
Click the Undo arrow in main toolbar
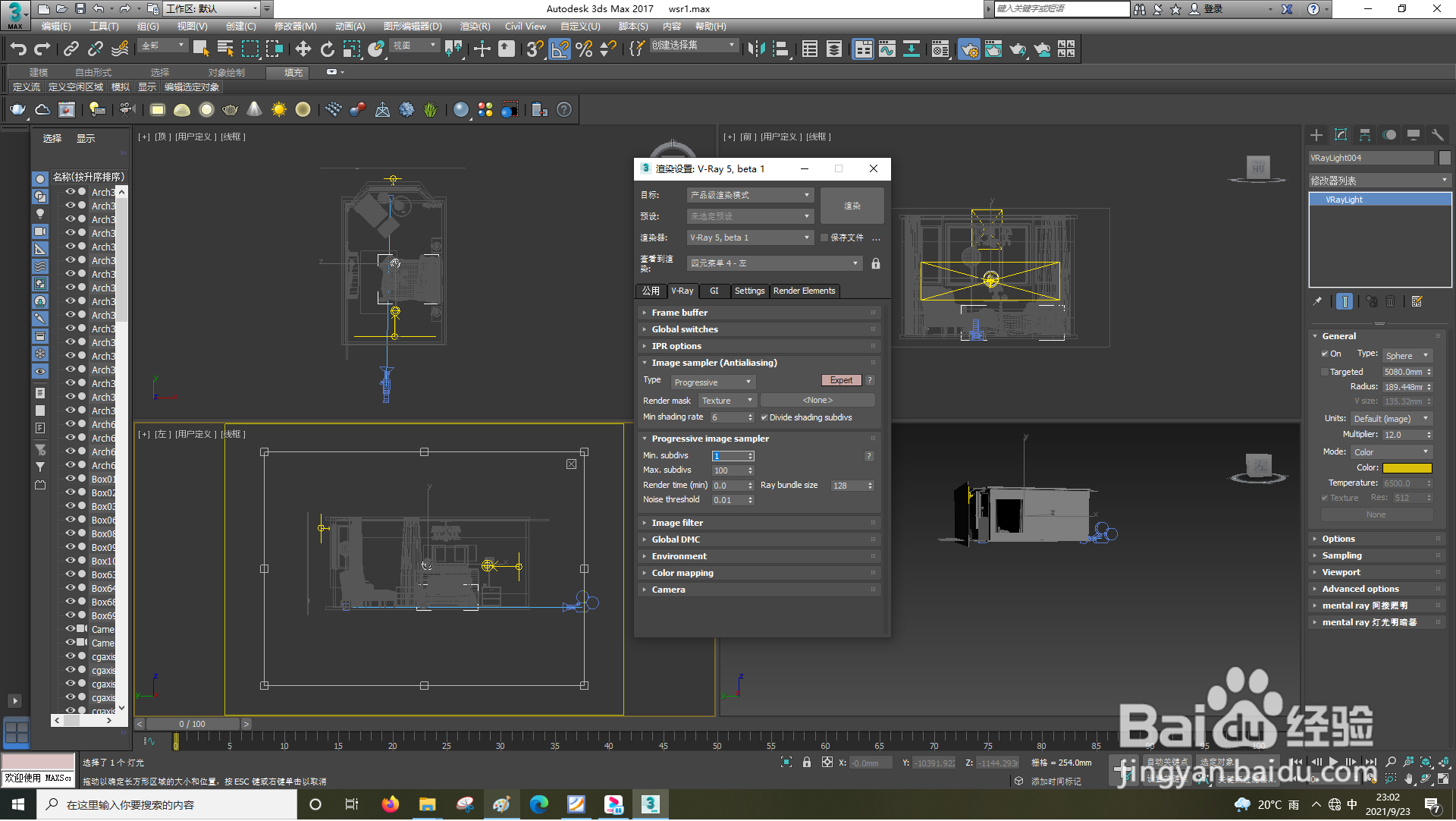[x=18, y=49]
